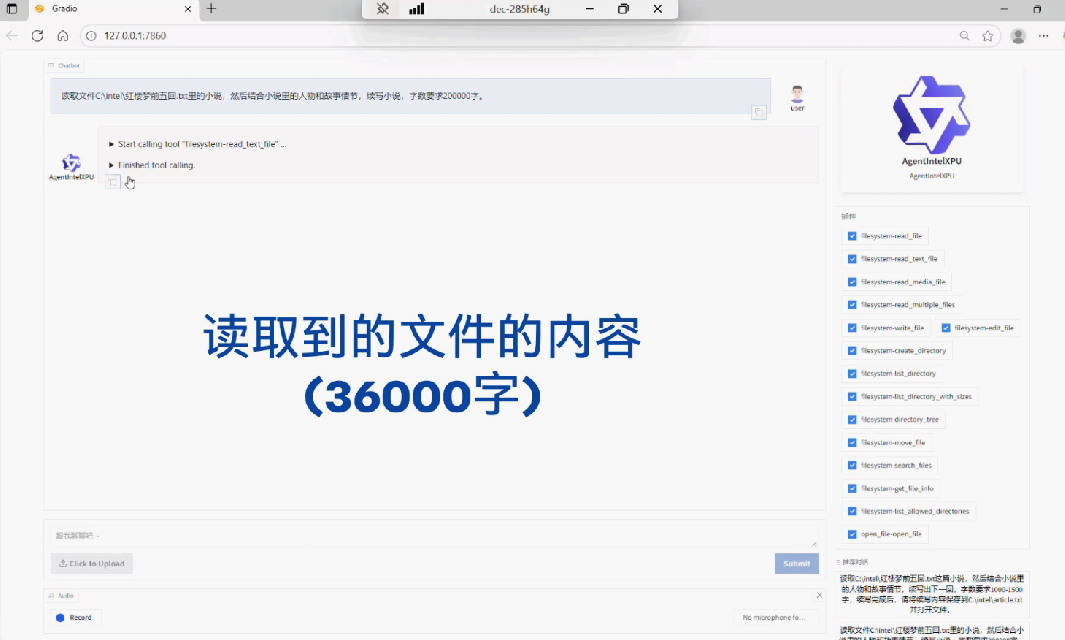Screen dimensions: 1065x640
Task: Click the browser refresh icon
Action: click(x=37, y=35)
